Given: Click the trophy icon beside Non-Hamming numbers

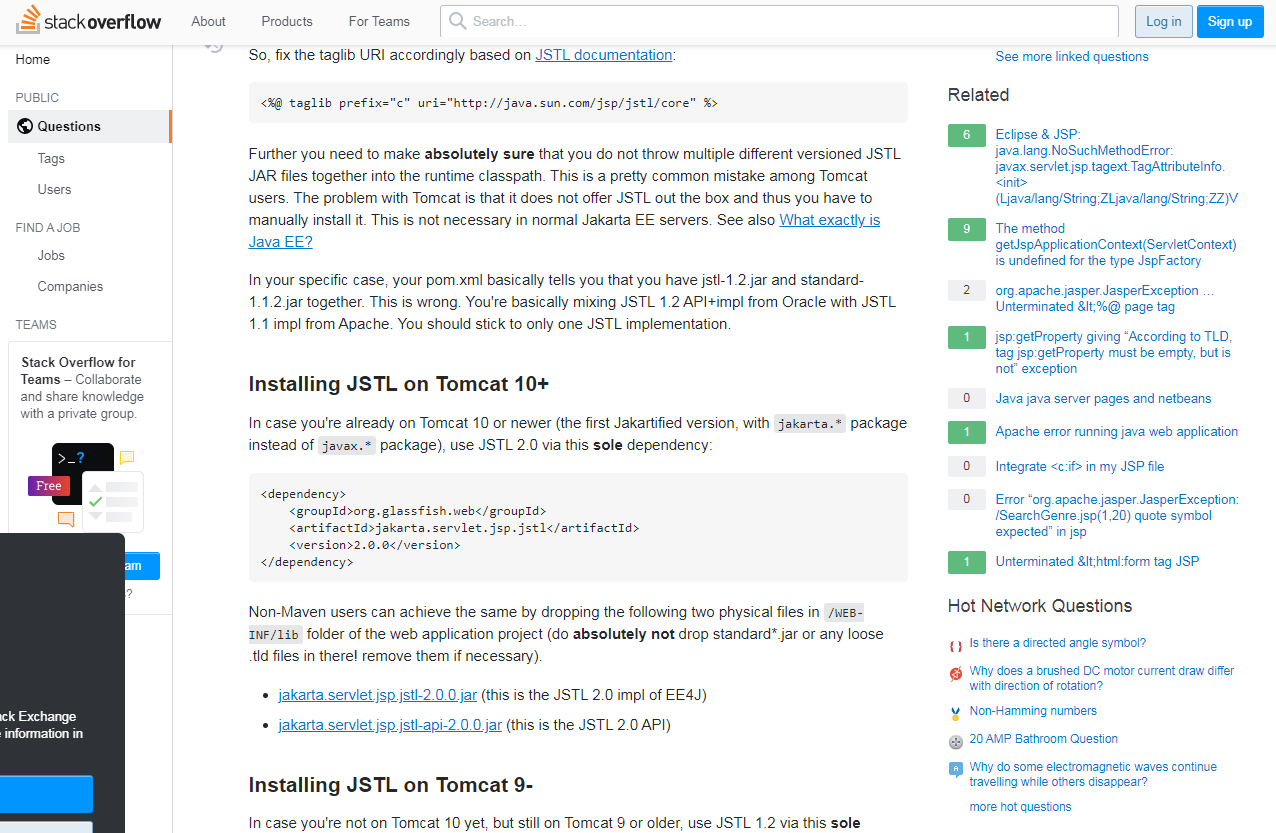Looking at the screenshot, I should click(x=956, y=713).
